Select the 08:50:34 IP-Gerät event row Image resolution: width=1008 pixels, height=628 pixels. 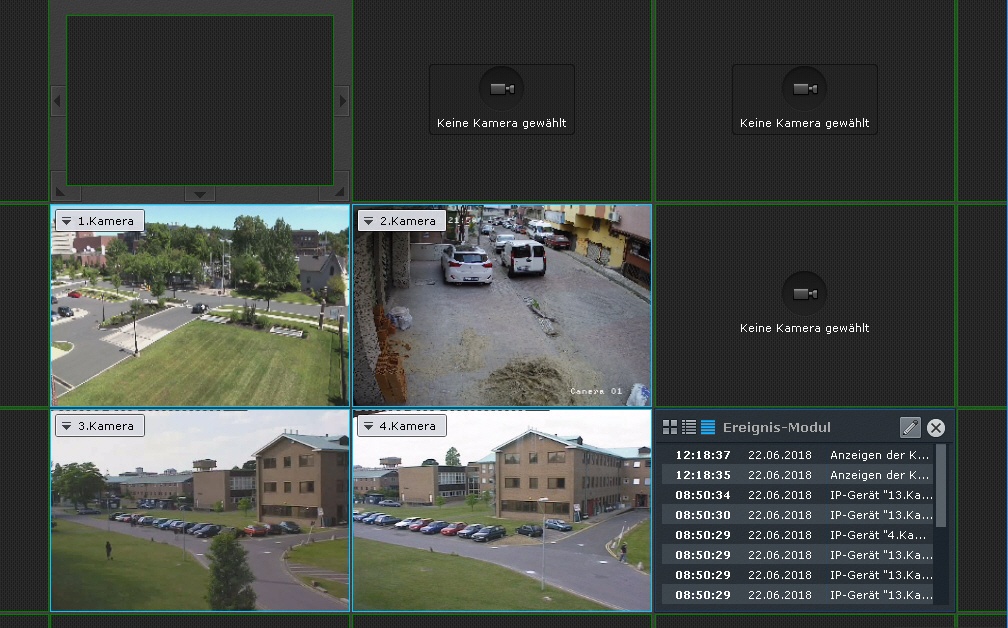point(797,495)
